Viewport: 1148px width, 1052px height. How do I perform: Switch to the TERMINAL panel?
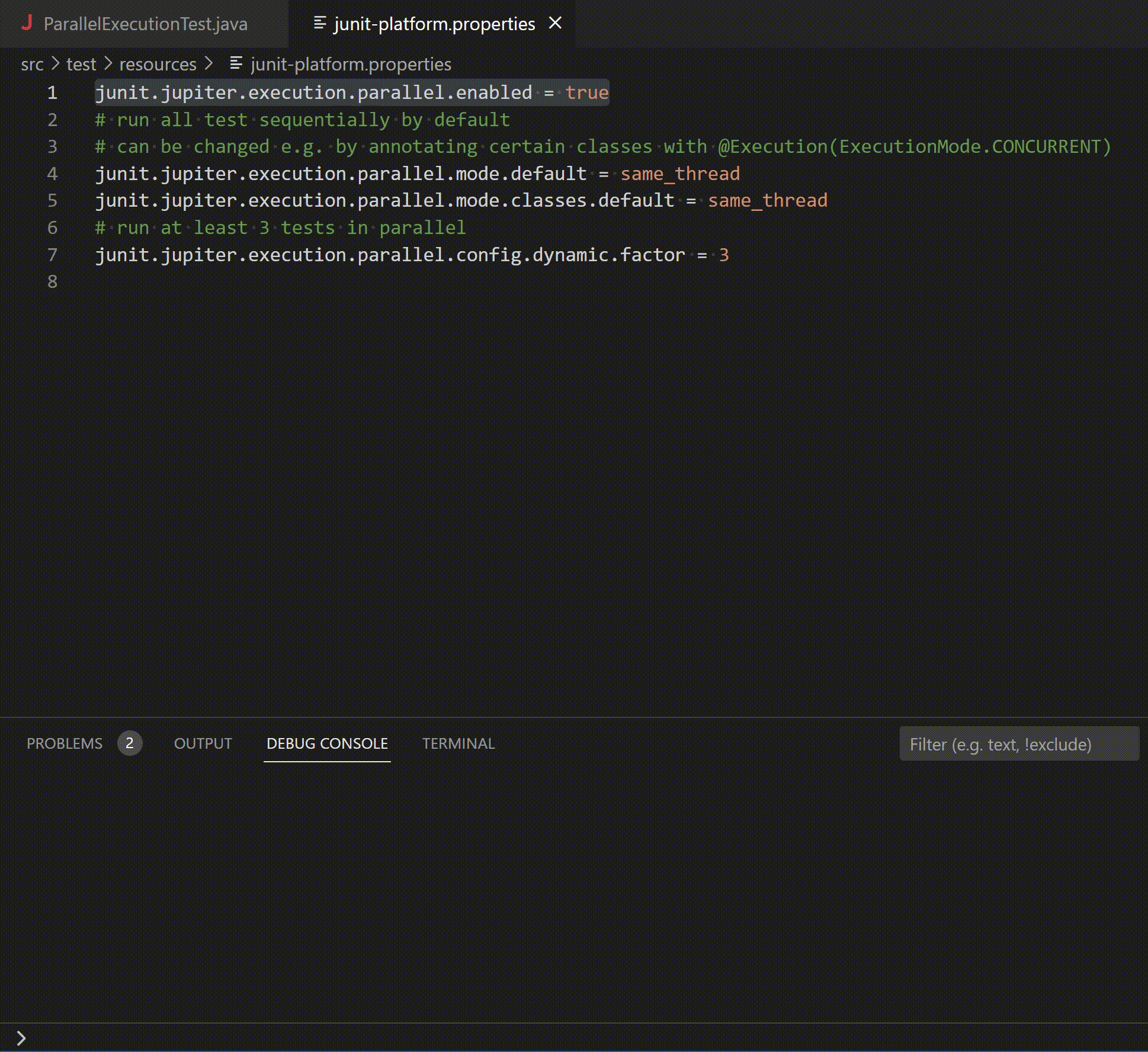coord(458,743)
